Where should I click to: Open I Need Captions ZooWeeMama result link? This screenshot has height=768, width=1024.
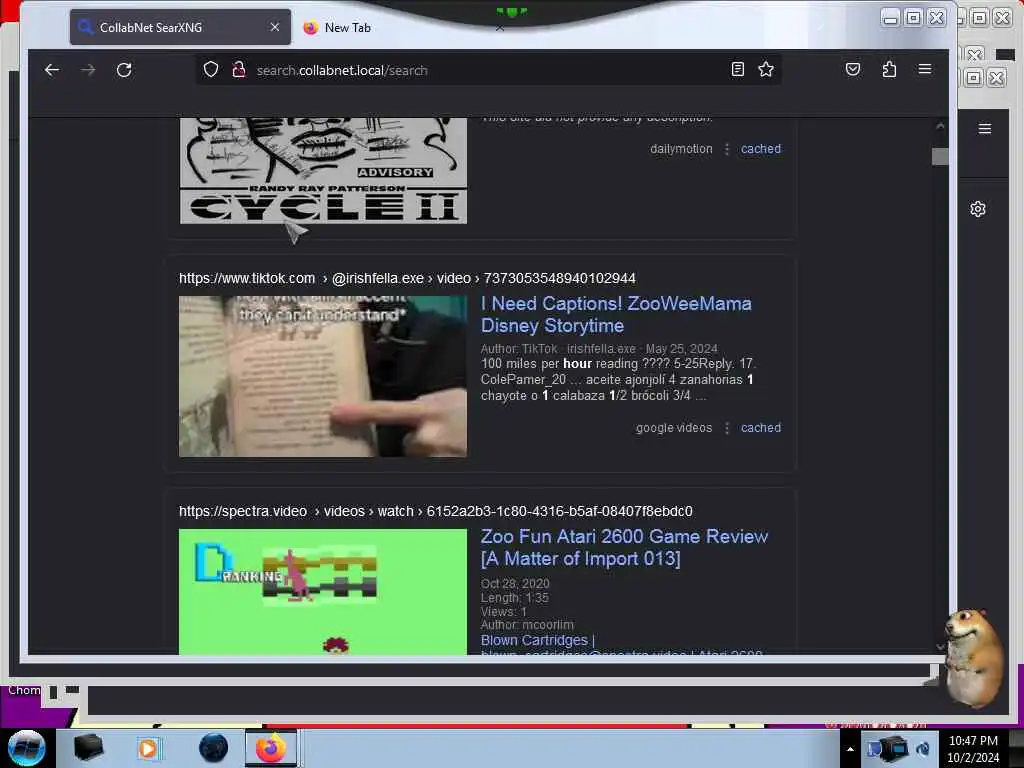pyautogui.click(x=616, y=314)
